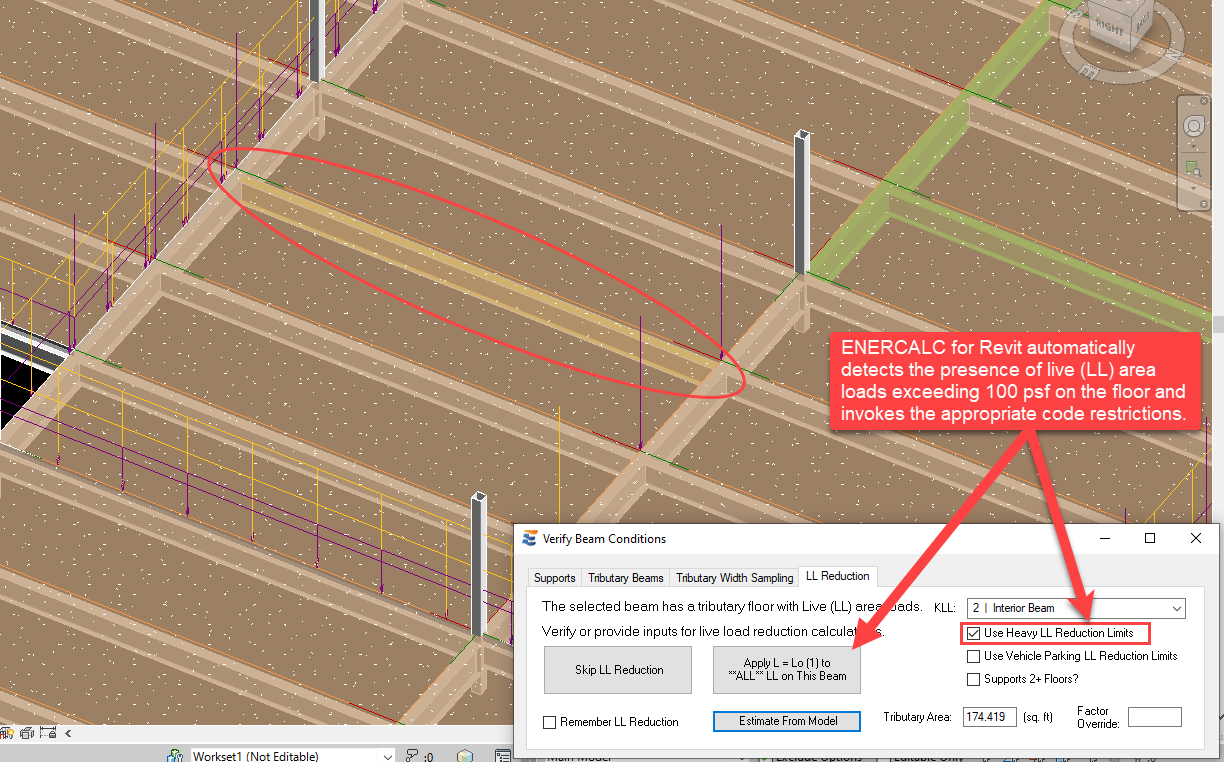
Task: Click the ENERCALC icon in dialog title bar
Action: tap(530, 539)
